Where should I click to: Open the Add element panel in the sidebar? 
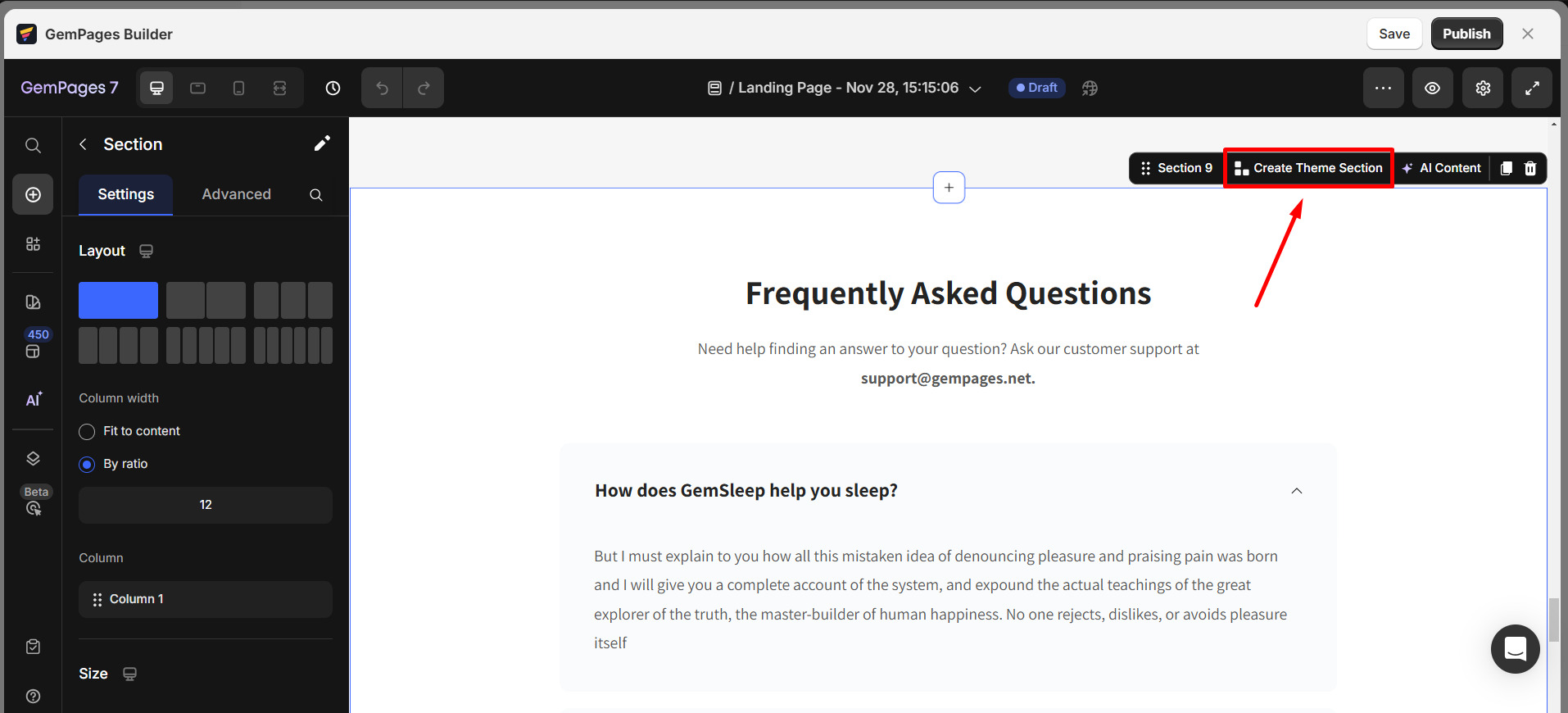(33, 194)
